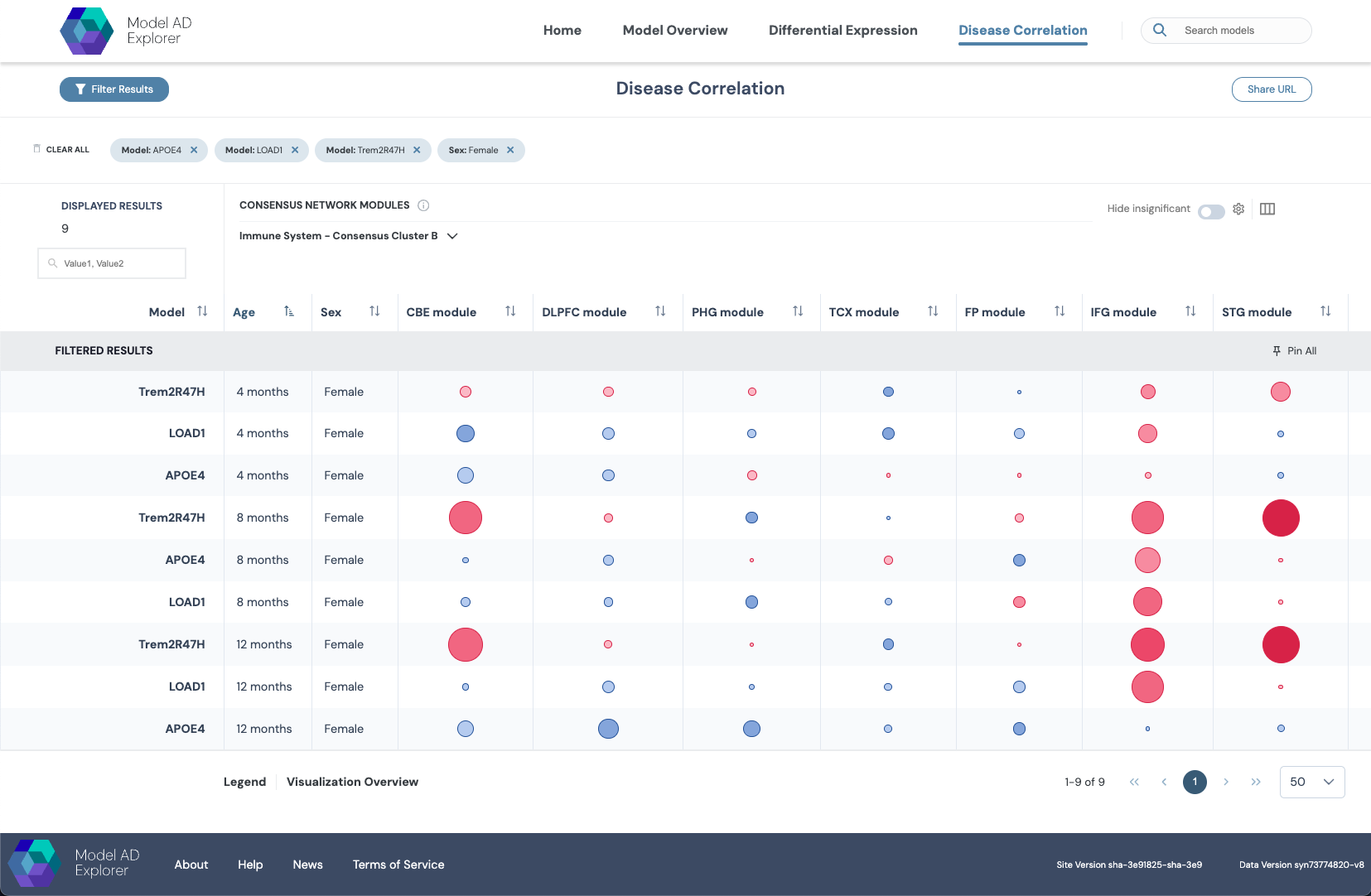Sort by the IFG module column
Image resolution: width=1371 pixels, height=896 pixels.
tap(1190, 311)
